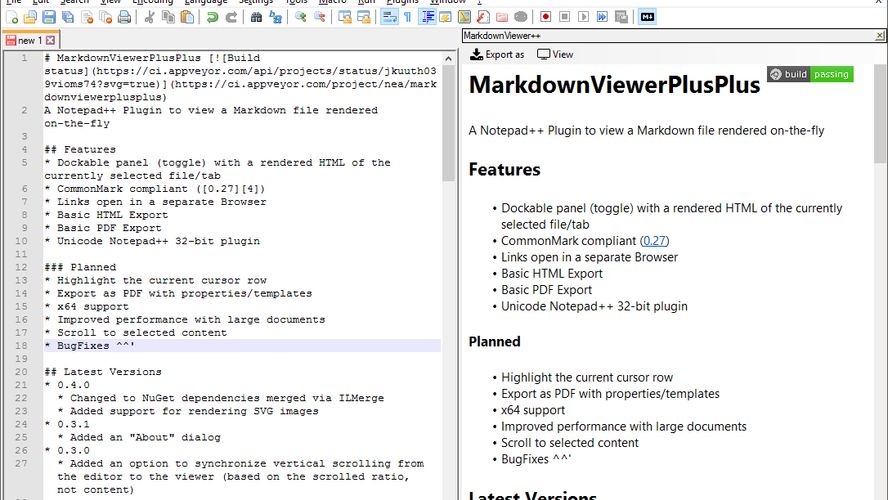
Task: Click '* 0.3.1' line in the editor
Action: click(67, 424)
